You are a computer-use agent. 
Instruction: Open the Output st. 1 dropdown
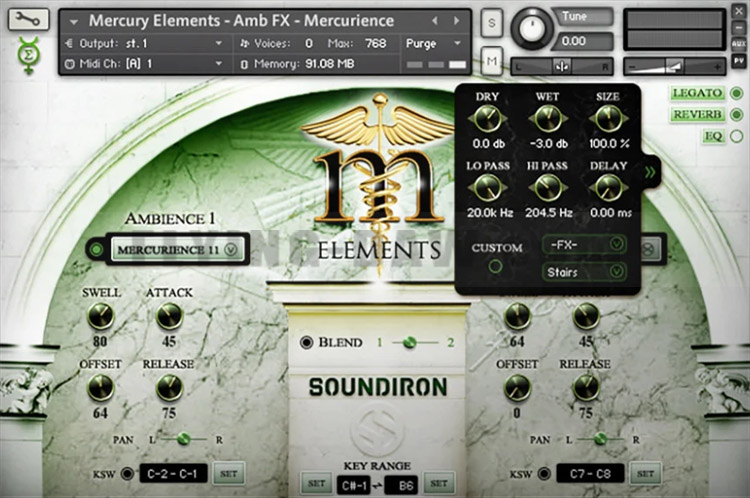147,44
